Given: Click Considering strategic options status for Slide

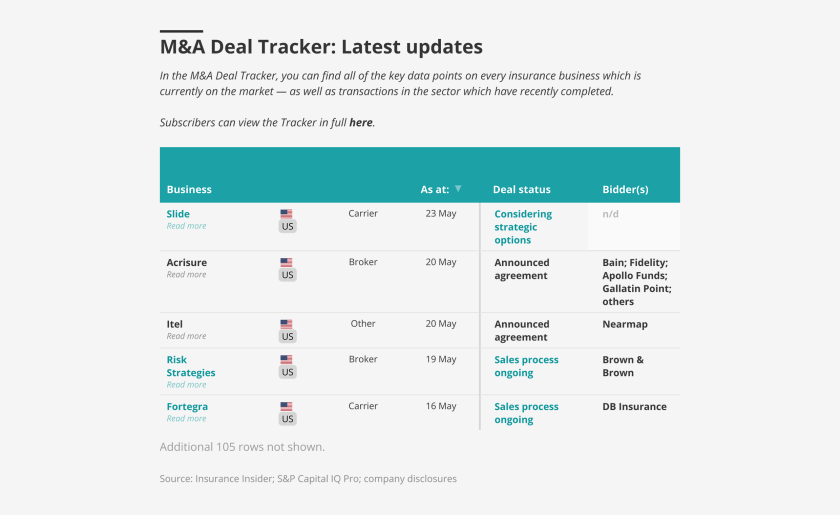Looking at the screenshot, I should tap(523, 227).
